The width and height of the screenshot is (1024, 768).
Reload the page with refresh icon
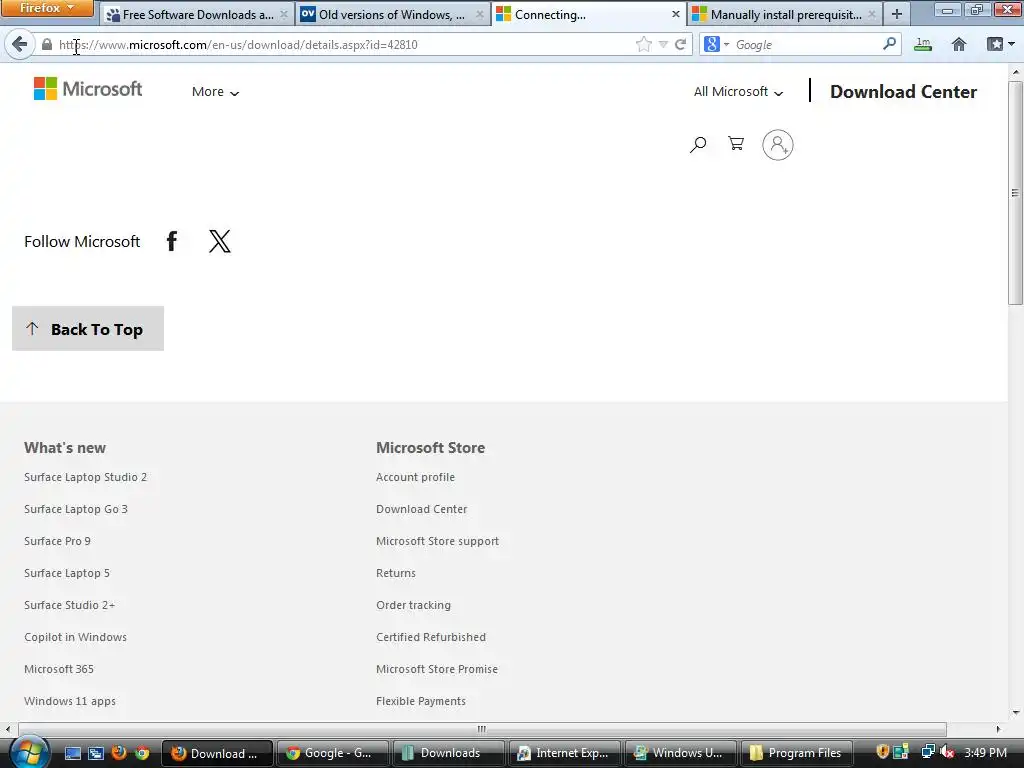tap(680, 44)
